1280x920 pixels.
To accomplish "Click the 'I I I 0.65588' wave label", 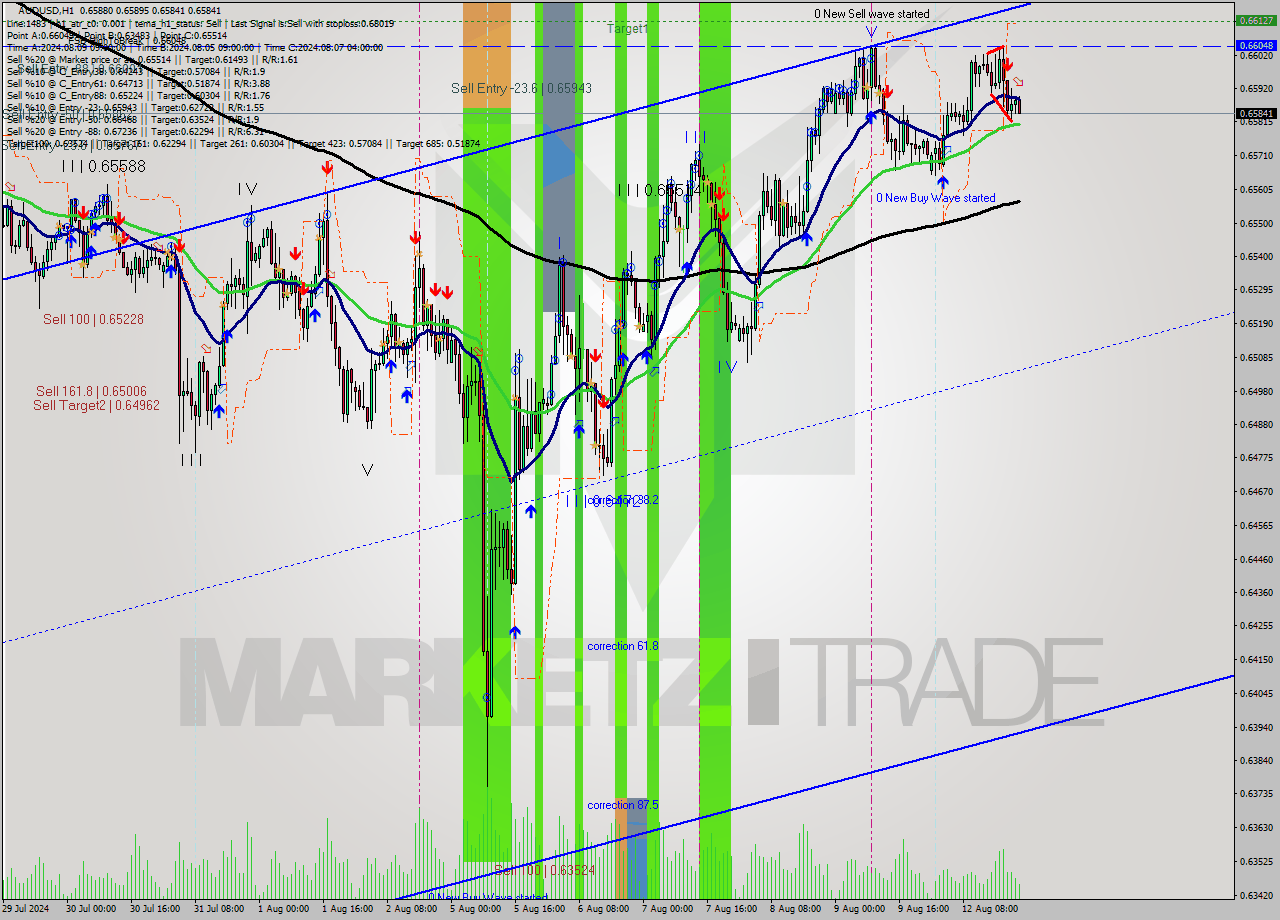I will click(x=104, y=166).
